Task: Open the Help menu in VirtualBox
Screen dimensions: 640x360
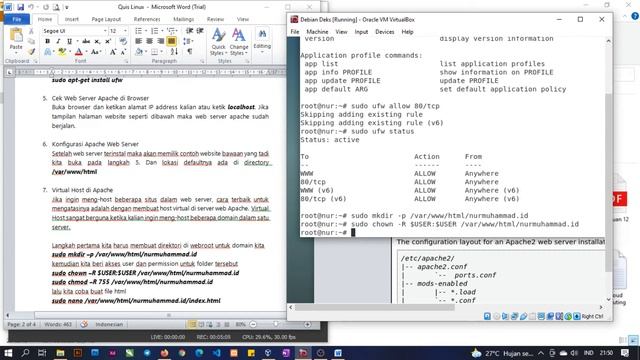Action: [x=407, y=32]
